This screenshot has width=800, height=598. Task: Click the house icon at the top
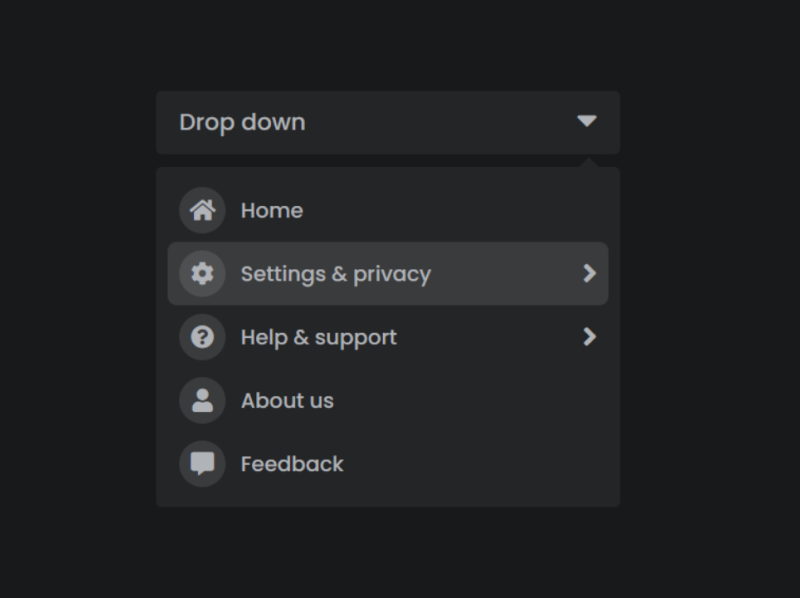point(203,210)
